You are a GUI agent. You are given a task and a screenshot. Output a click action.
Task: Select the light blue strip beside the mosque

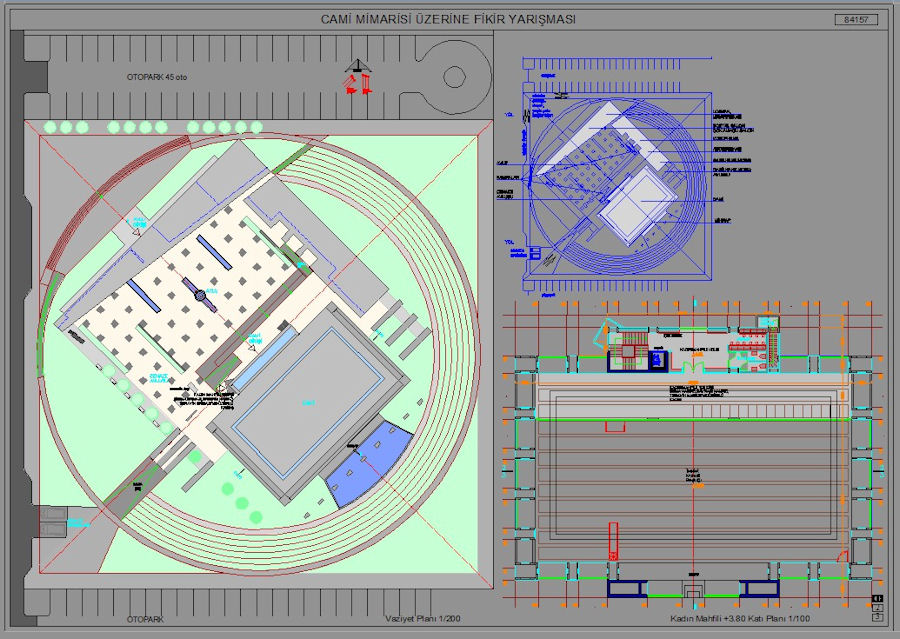click(x=265, y=358)
